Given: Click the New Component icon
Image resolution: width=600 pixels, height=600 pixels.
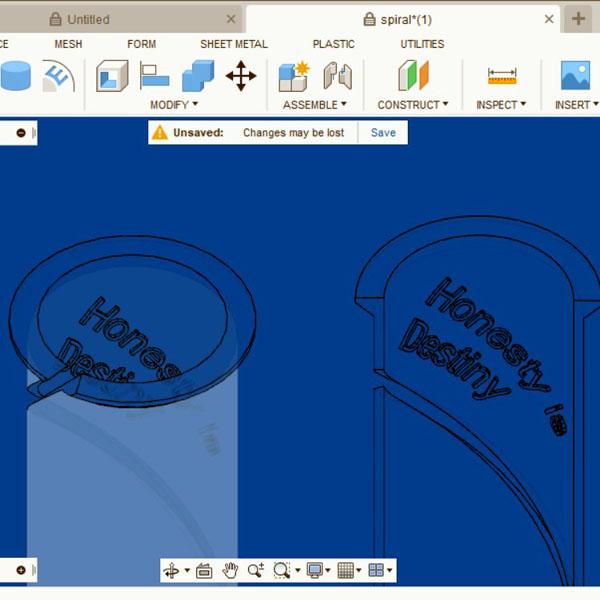Looking at the screenshot, I should tap(293, 76).
